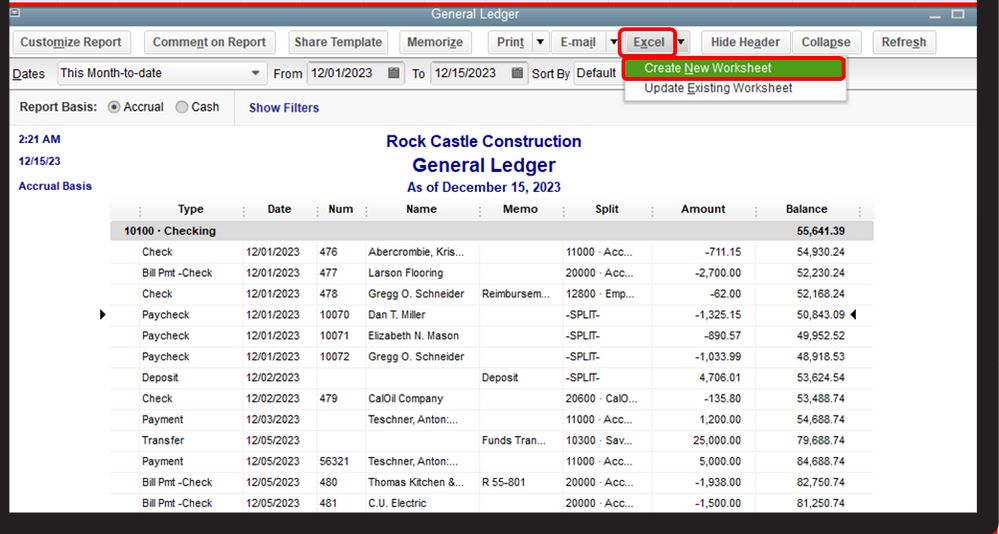Select CalOil Company name cell
999x534 pixels.
coord(405,398)
